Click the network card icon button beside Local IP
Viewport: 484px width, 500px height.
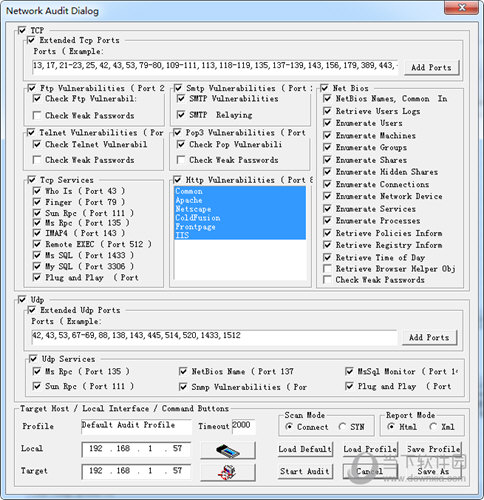[x=228, y=450]
